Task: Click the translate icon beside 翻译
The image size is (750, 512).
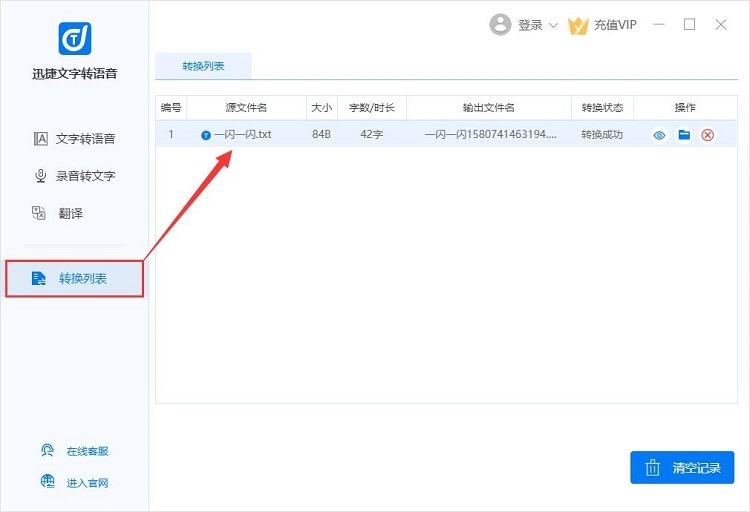Action: pyautogui.click(x=39, y=213)
